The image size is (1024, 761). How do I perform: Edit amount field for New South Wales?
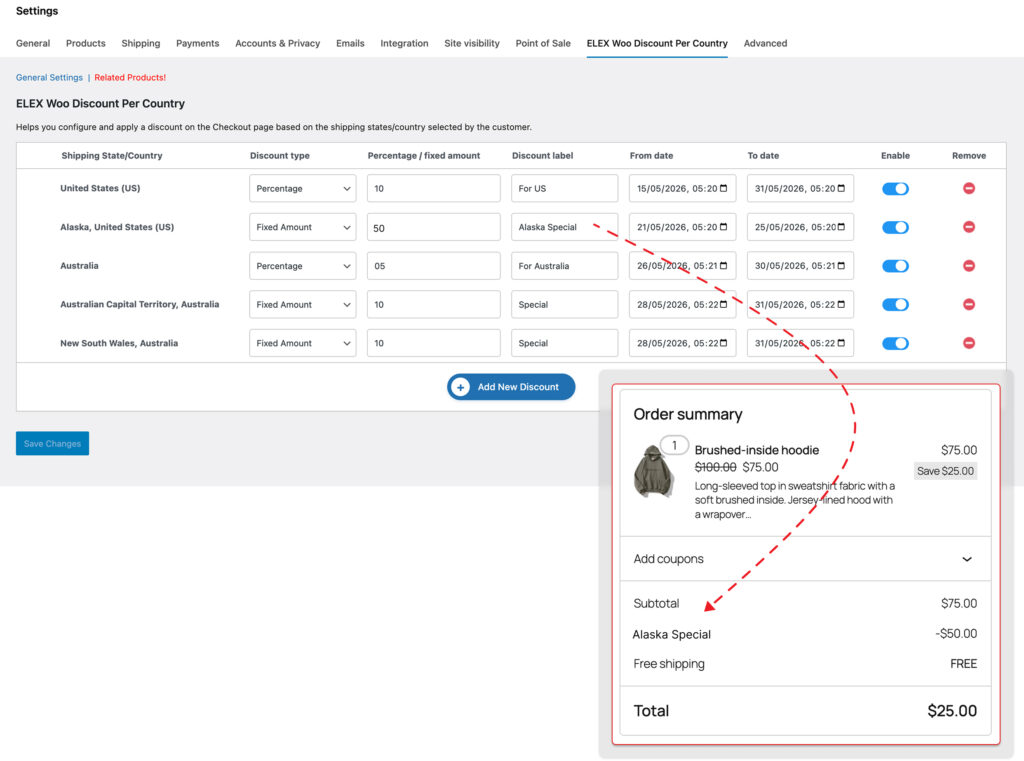tap(434, 343)
